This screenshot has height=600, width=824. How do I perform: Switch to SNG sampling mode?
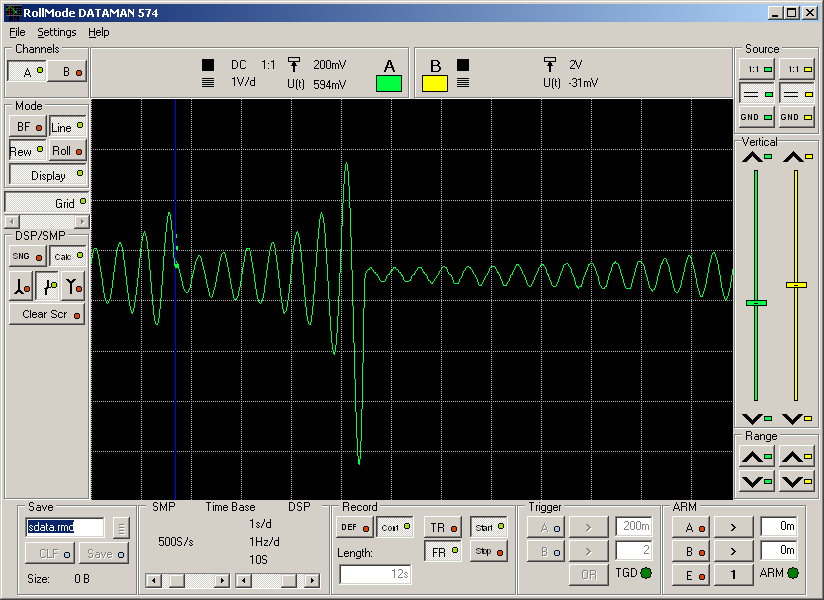coord(26,256)
